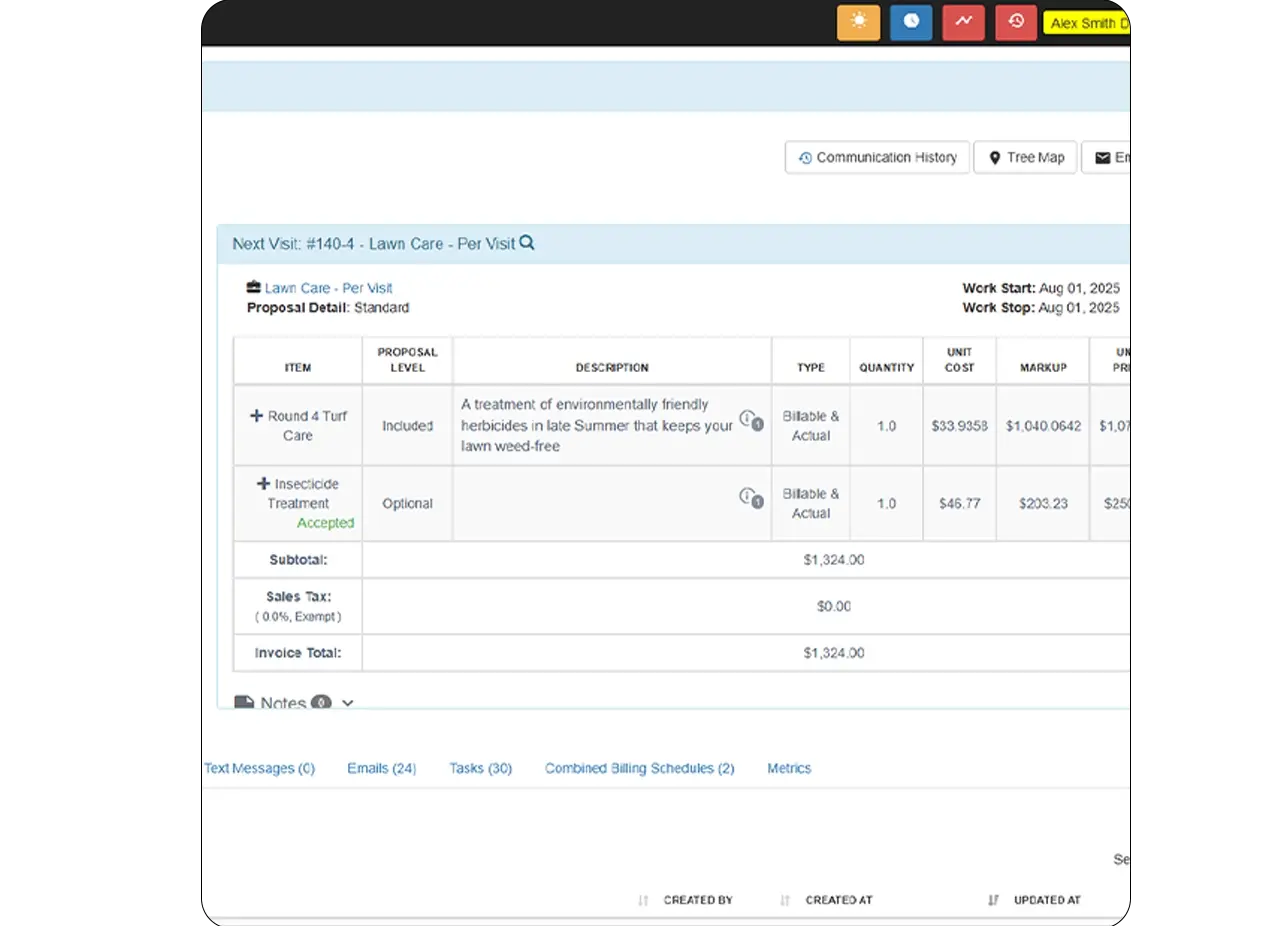Switch to the Emails (24) tab
The width and height of the screenshot is (1284, 926).
click(381, 768)
